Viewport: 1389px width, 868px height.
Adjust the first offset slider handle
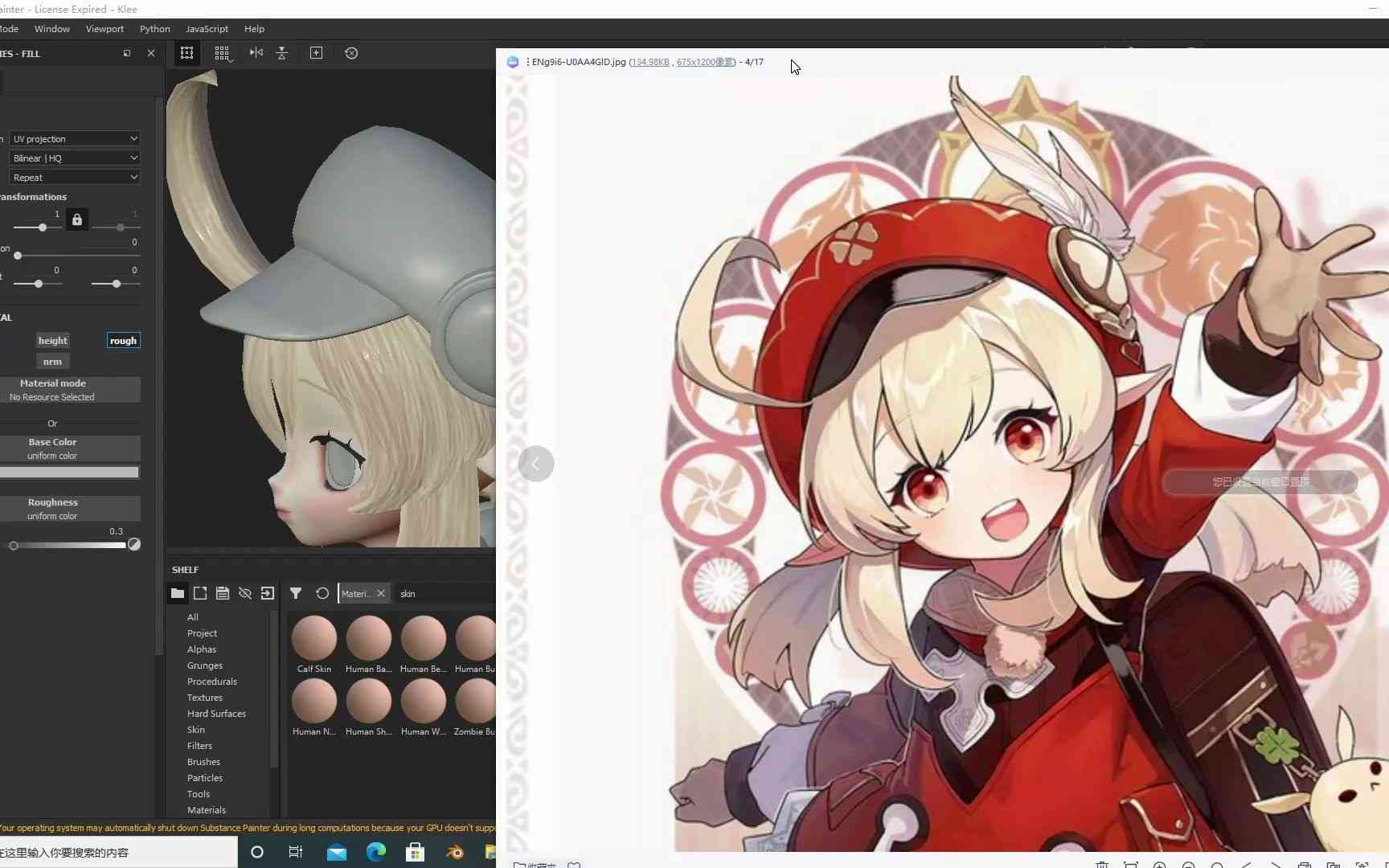39,284
